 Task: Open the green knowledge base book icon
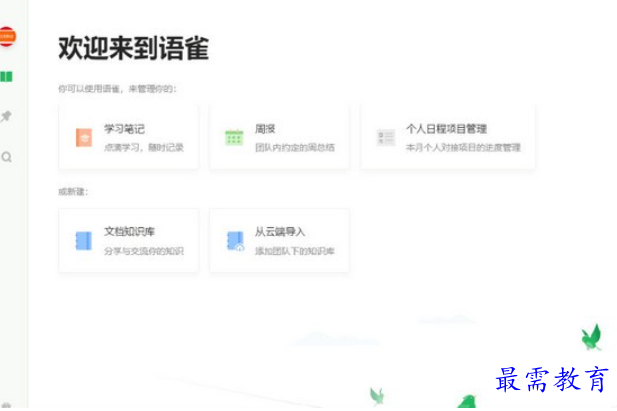click(x=7, y=76)
